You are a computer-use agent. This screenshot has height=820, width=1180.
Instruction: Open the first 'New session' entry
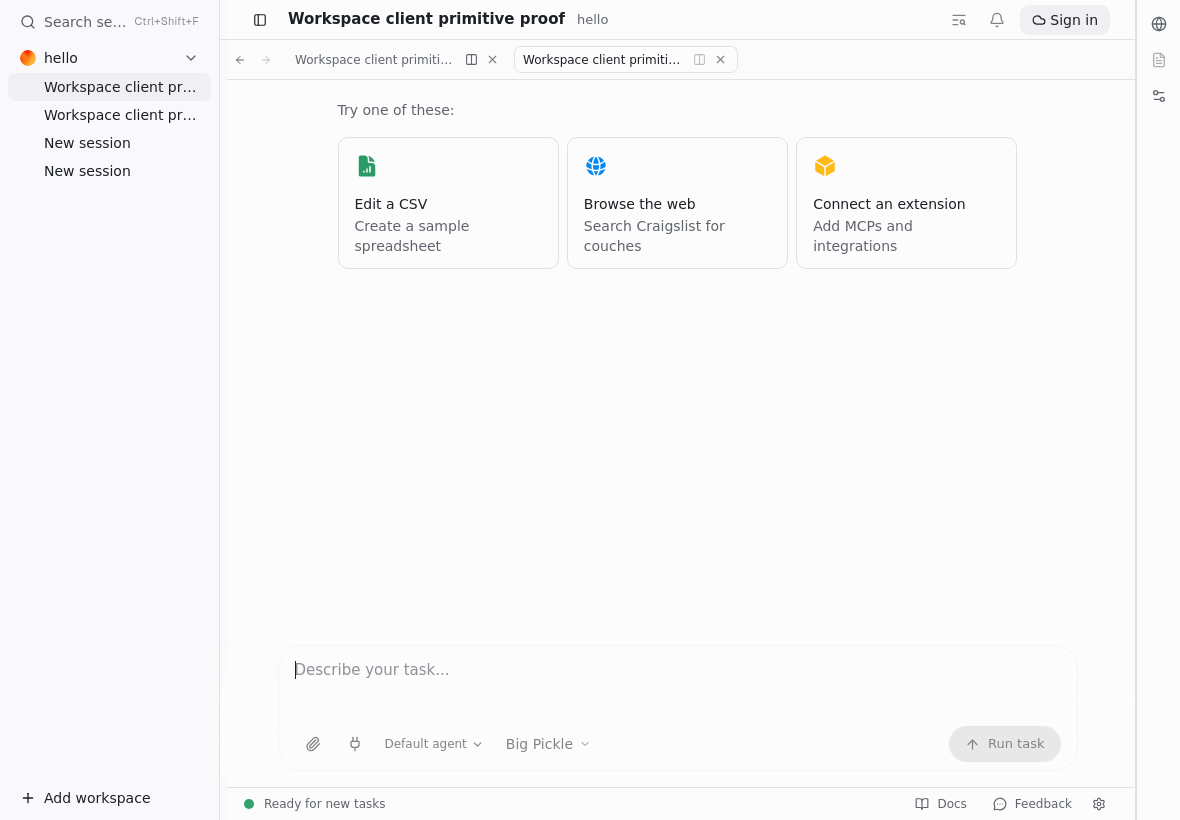110,143
